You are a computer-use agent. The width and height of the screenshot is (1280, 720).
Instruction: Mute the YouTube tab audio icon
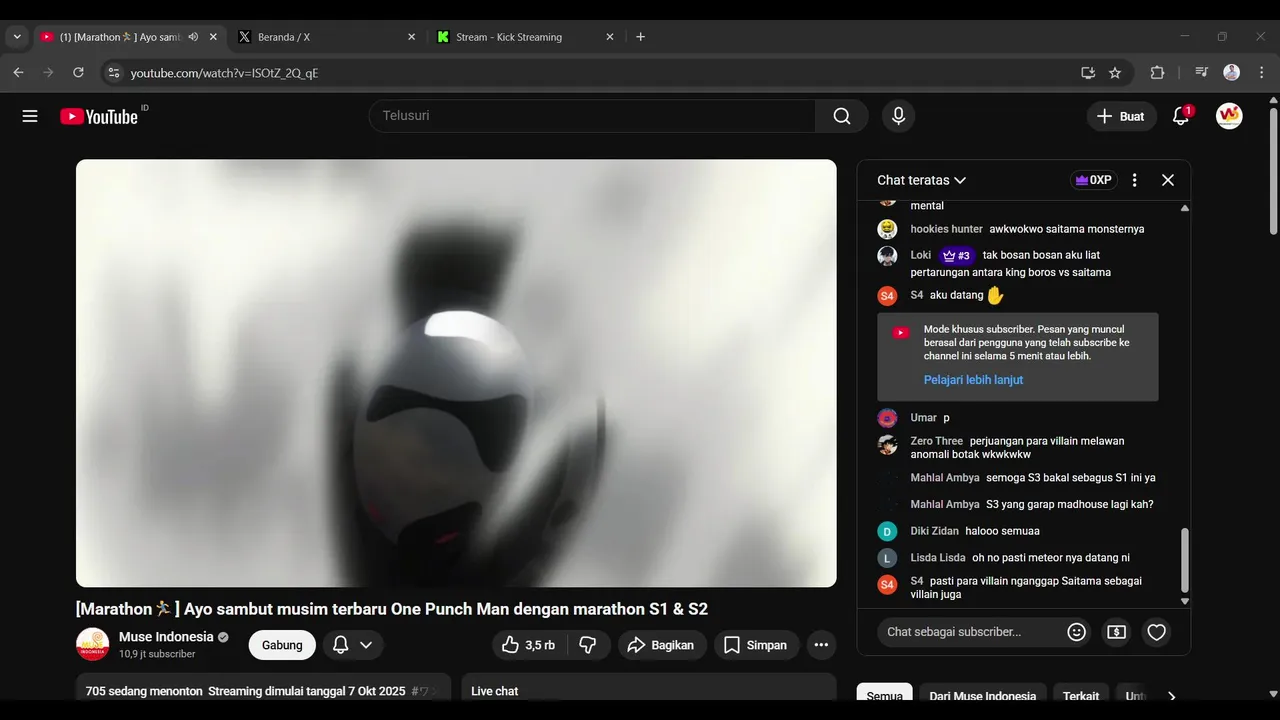pyautogui.click(x=193, y=37)
